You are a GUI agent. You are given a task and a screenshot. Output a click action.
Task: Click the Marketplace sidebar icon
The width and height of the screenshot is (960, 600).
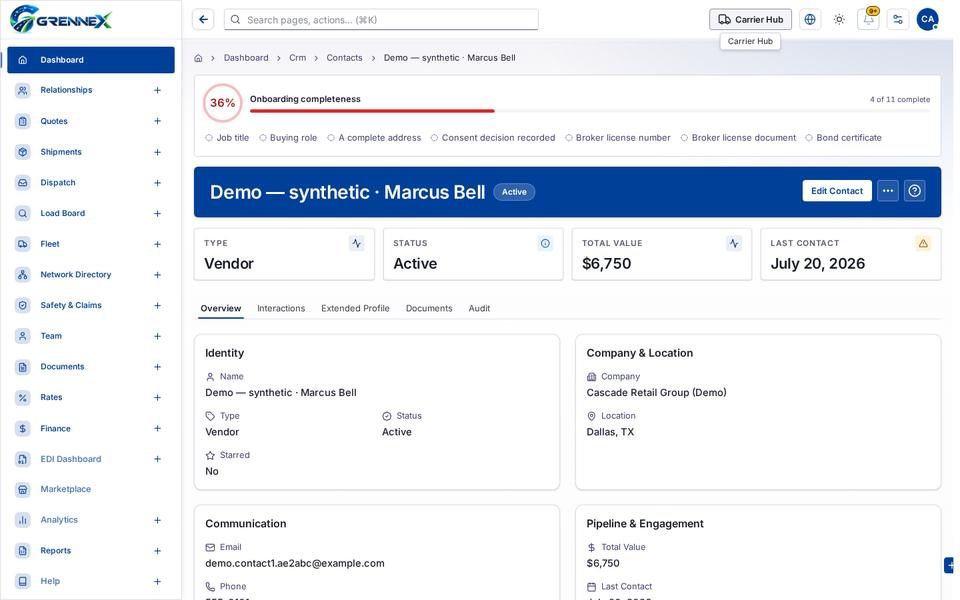click(23, 489)
